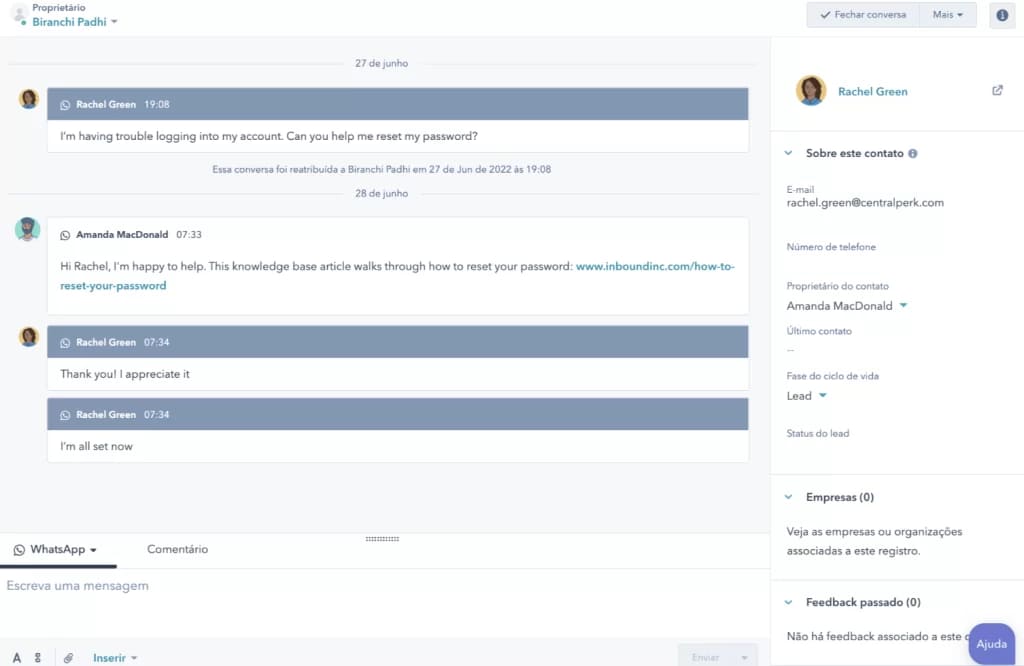Click the attachment paperclip icon

click(x=68, y=657)
